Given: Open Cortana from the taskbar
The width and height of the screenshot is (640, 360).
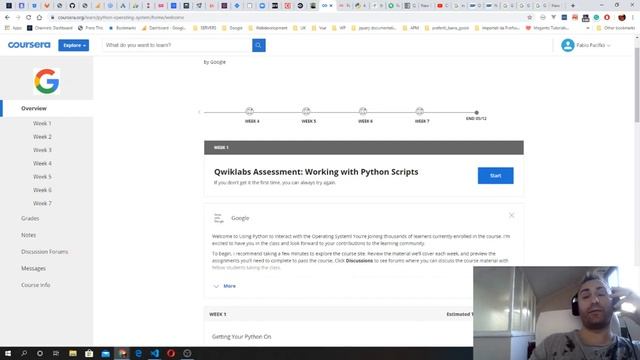Looking at the screenshot, I should tap(40, 353).
